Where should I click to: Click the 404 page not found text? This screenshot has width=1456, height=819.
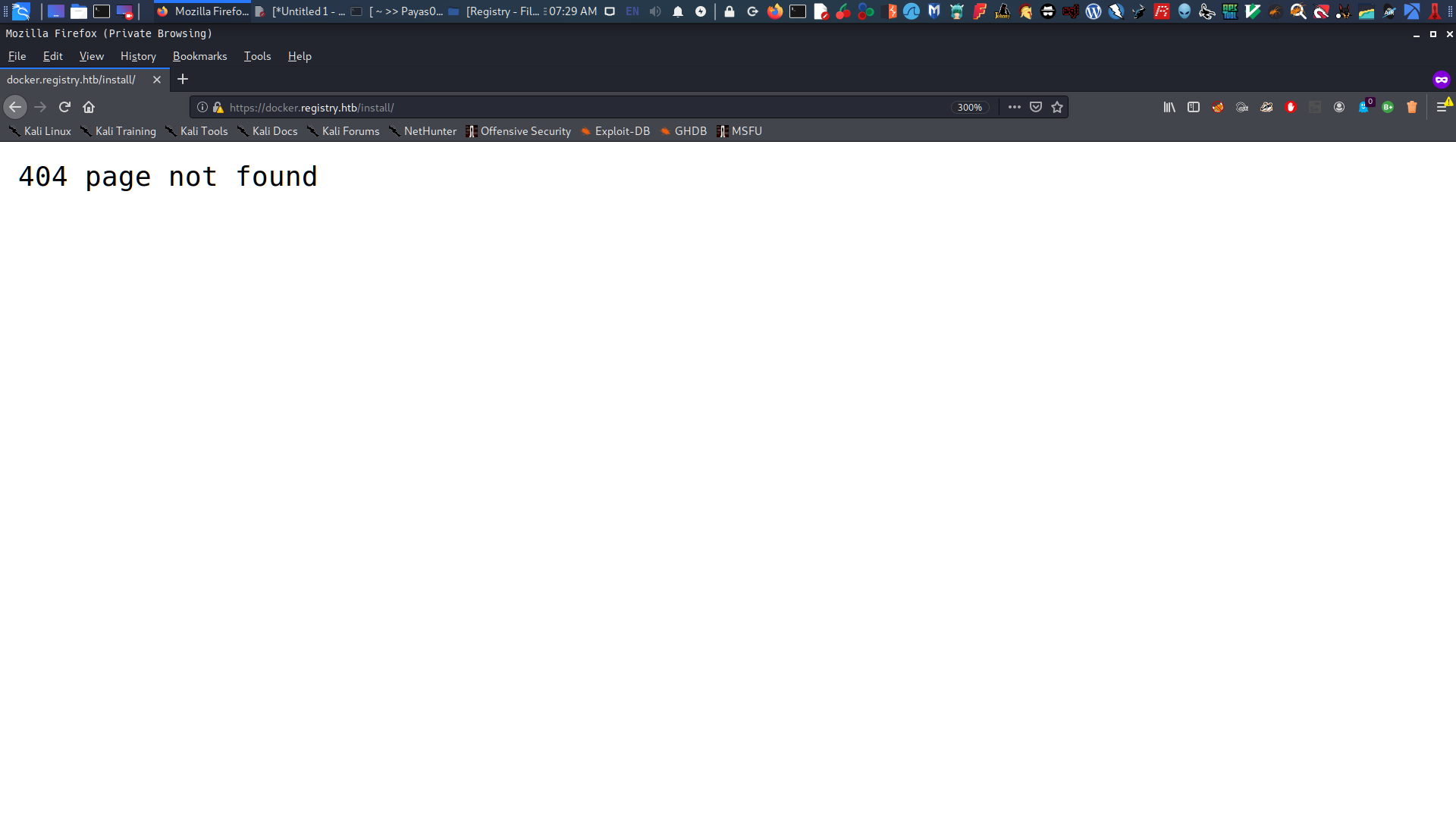[168, 177]
